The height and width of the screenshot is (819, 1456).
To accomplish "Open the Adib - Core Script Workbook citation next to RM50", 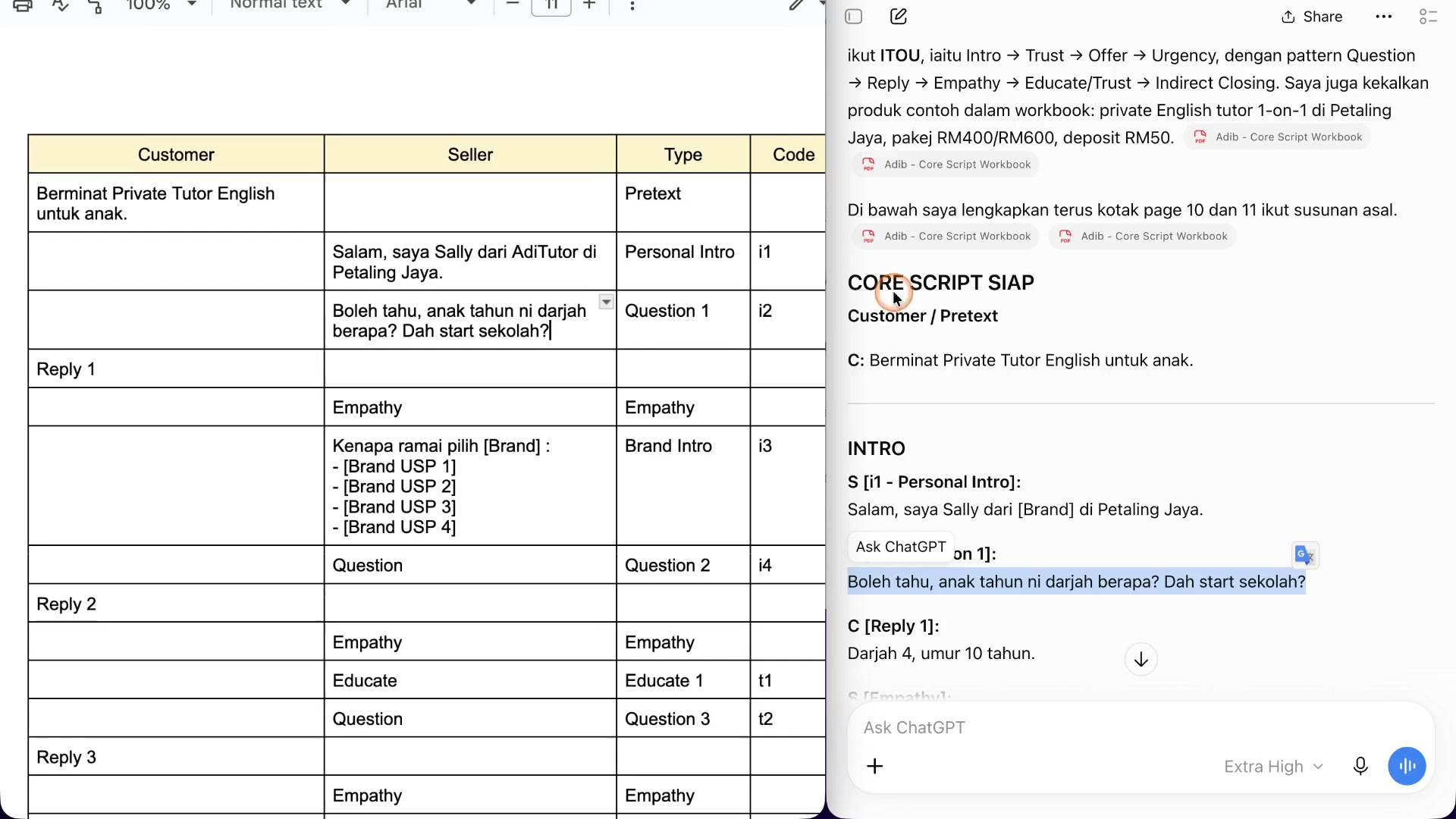I will [1278, 137].
